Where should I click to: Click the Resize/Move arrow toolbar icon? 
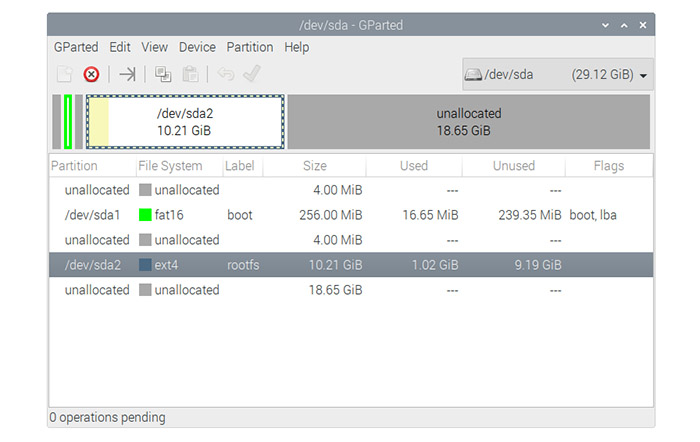127,74
